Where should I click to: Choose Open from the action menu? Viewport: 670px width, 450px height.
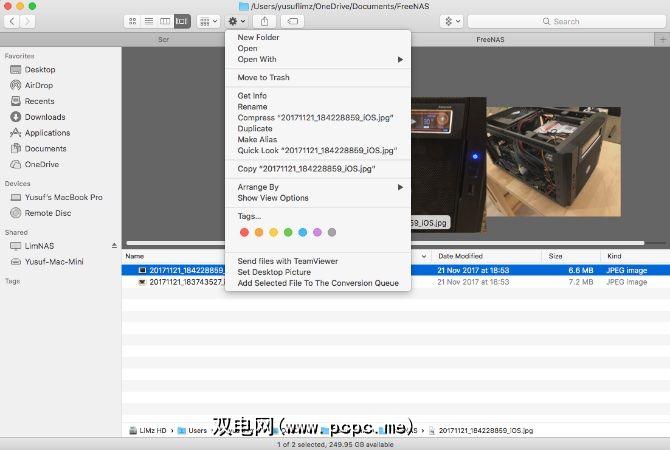coord(318,48)
